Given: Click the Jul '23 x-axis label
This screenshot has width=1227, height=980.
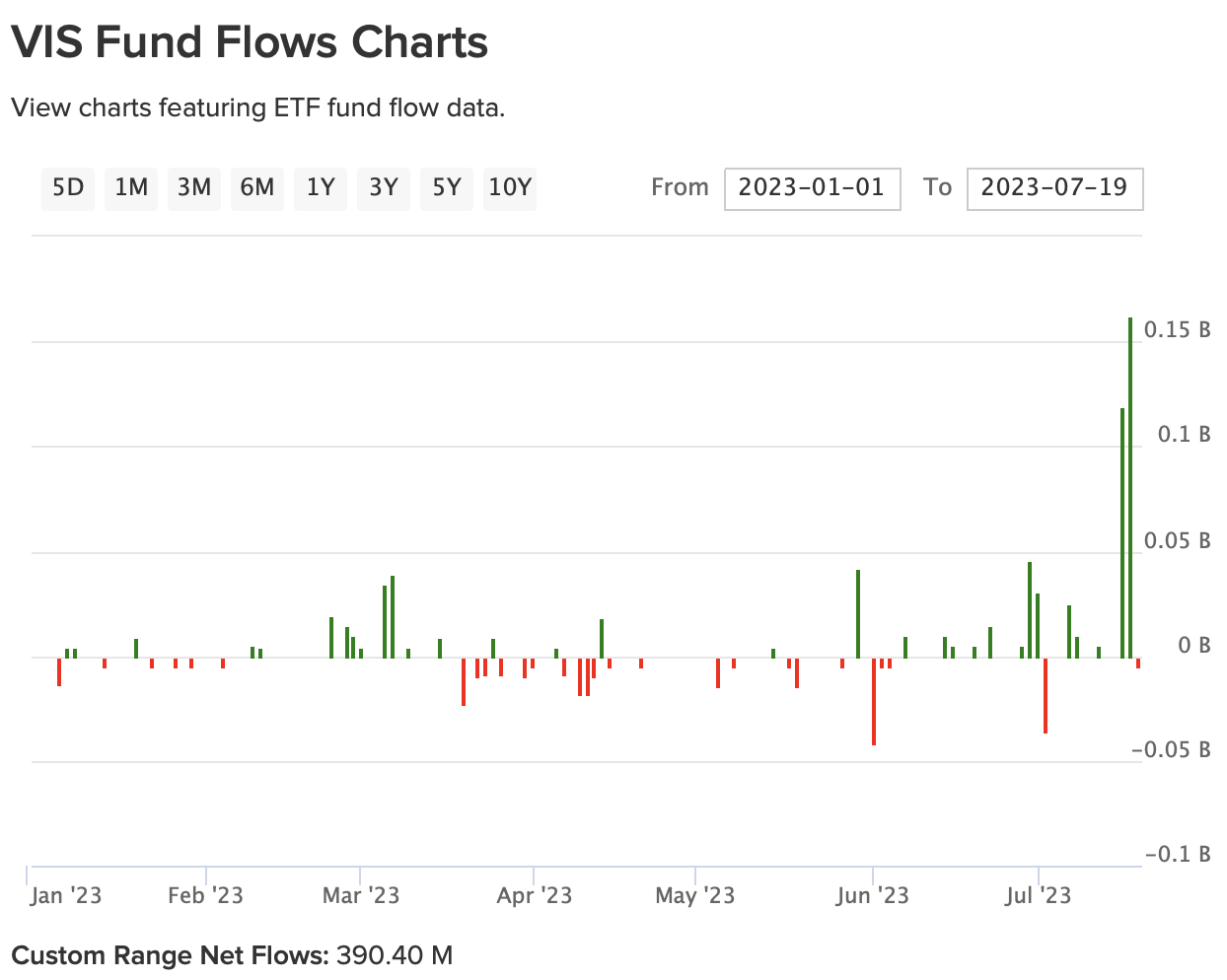Looking at the screenshot, I should click(1038, 895).
